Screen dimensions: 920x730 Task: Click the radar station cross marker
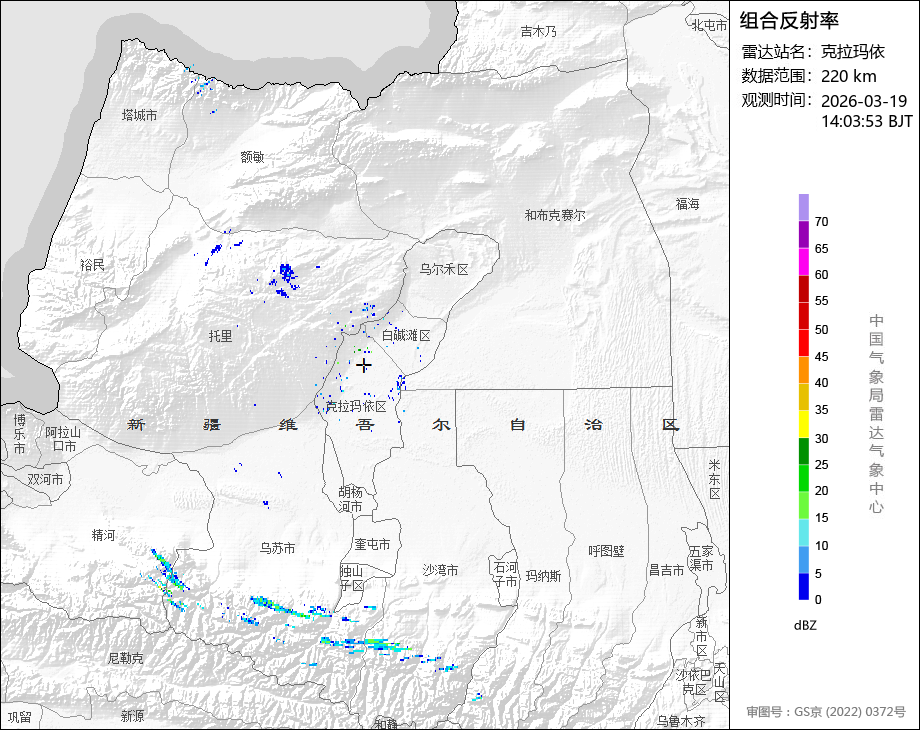coord(364,366)
